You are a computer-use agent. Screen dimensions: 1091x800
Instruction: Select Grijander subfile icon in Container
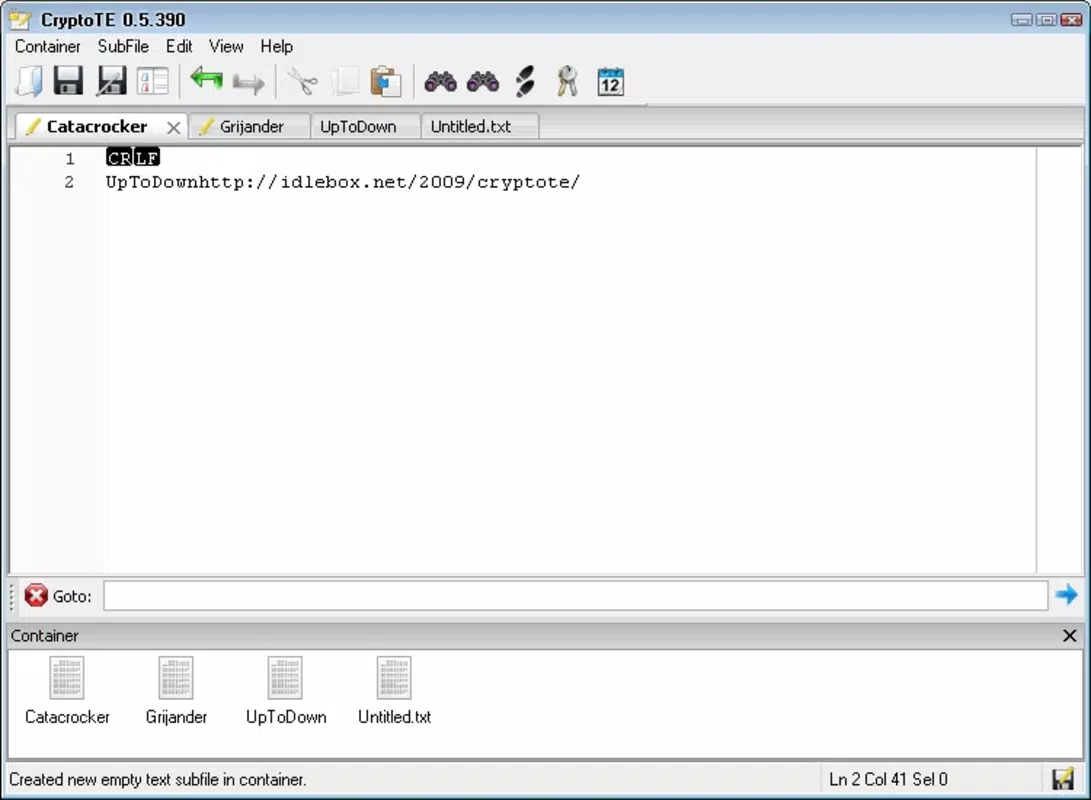click(176, 678)
